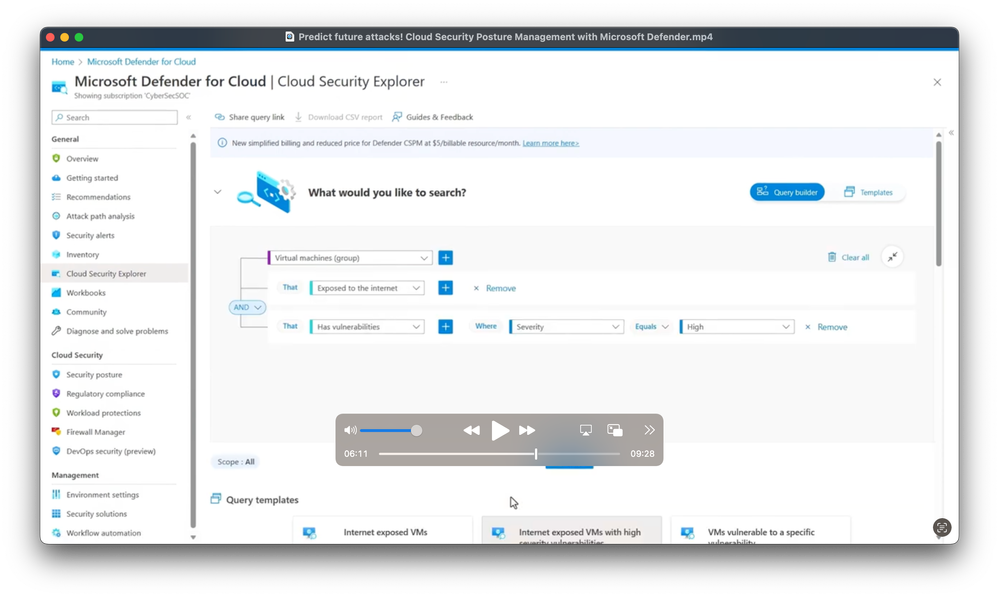This screenshot has height=597, width=999.
Task: Click the Environment settings icon
Action: [56, 494]
